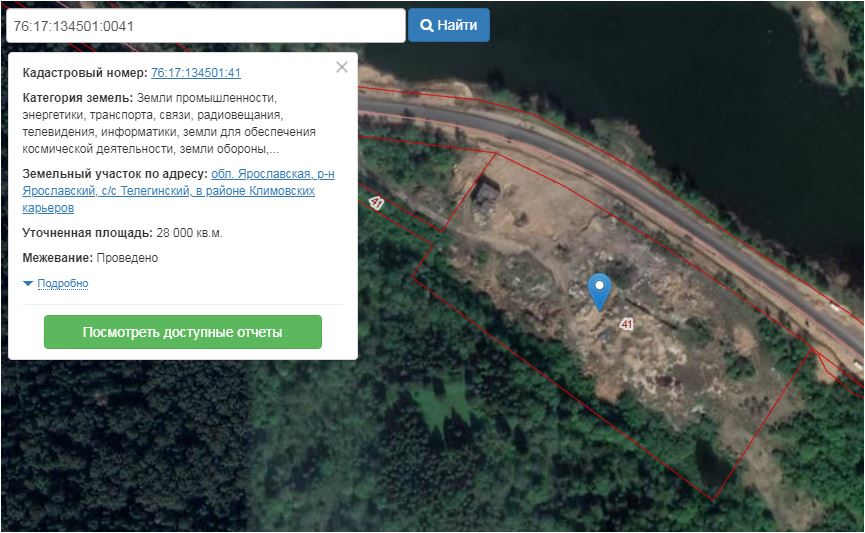This screenshot has width=865, height=533.
Task: Click the blue location pin marker
Action: pos(599,291)
